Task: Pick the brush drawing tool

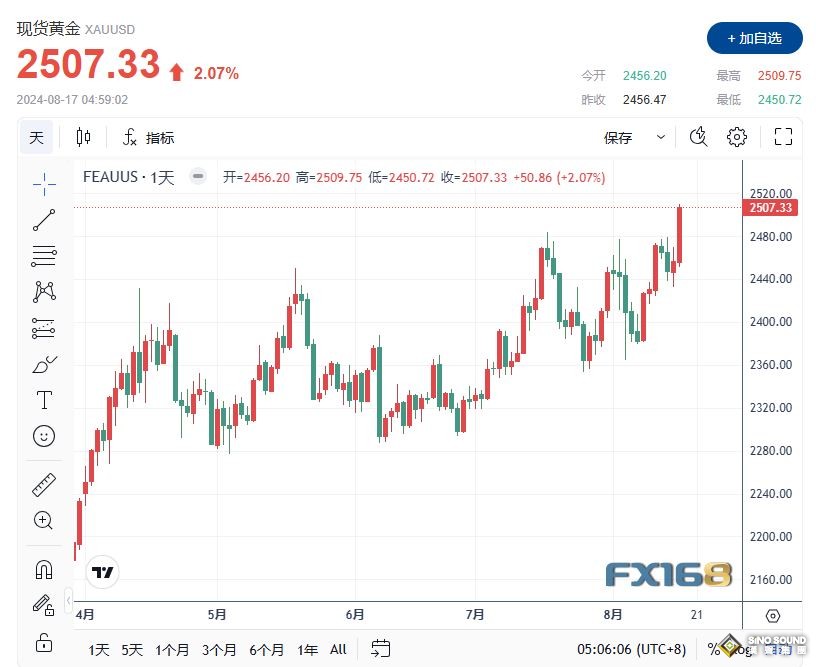Action: click(x=44, y=365)
